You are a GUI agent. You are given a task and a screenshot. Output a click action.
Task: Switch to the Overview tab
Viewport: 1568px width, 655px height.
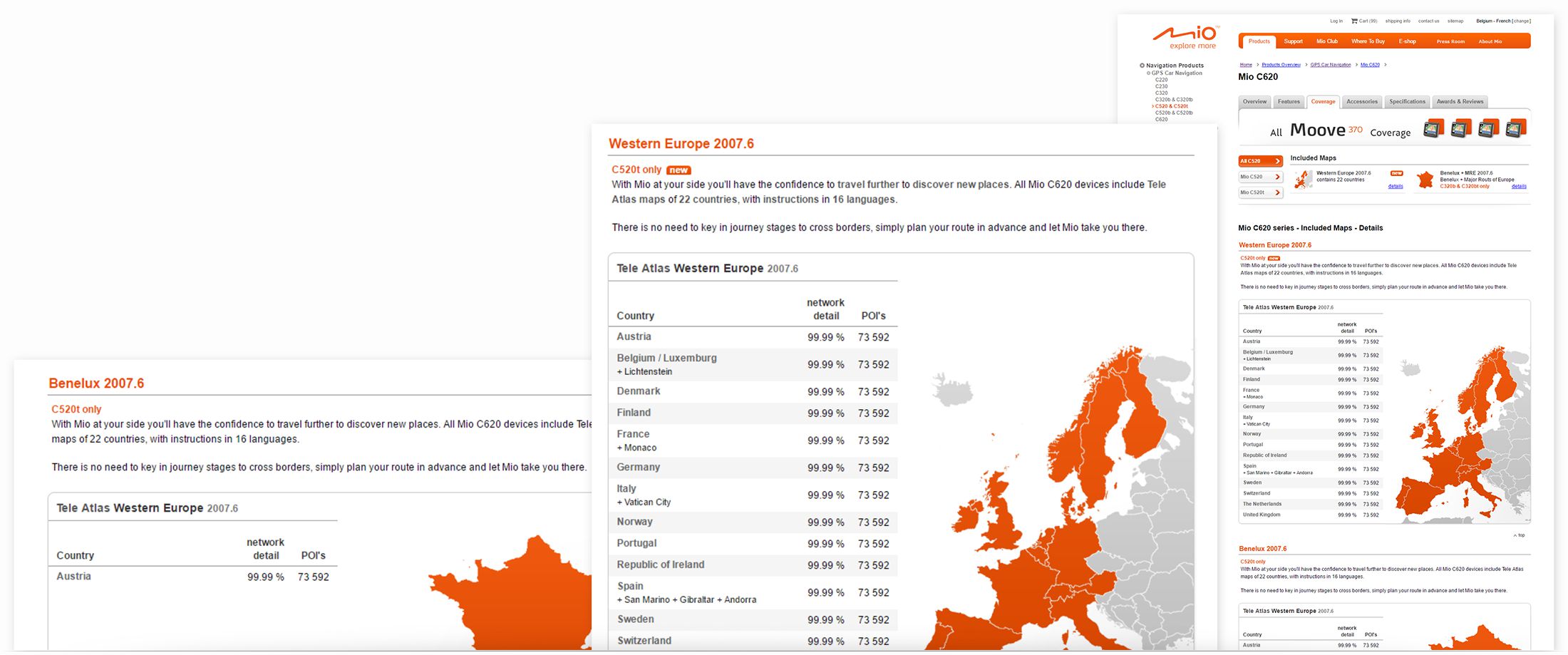[1254, 102]
